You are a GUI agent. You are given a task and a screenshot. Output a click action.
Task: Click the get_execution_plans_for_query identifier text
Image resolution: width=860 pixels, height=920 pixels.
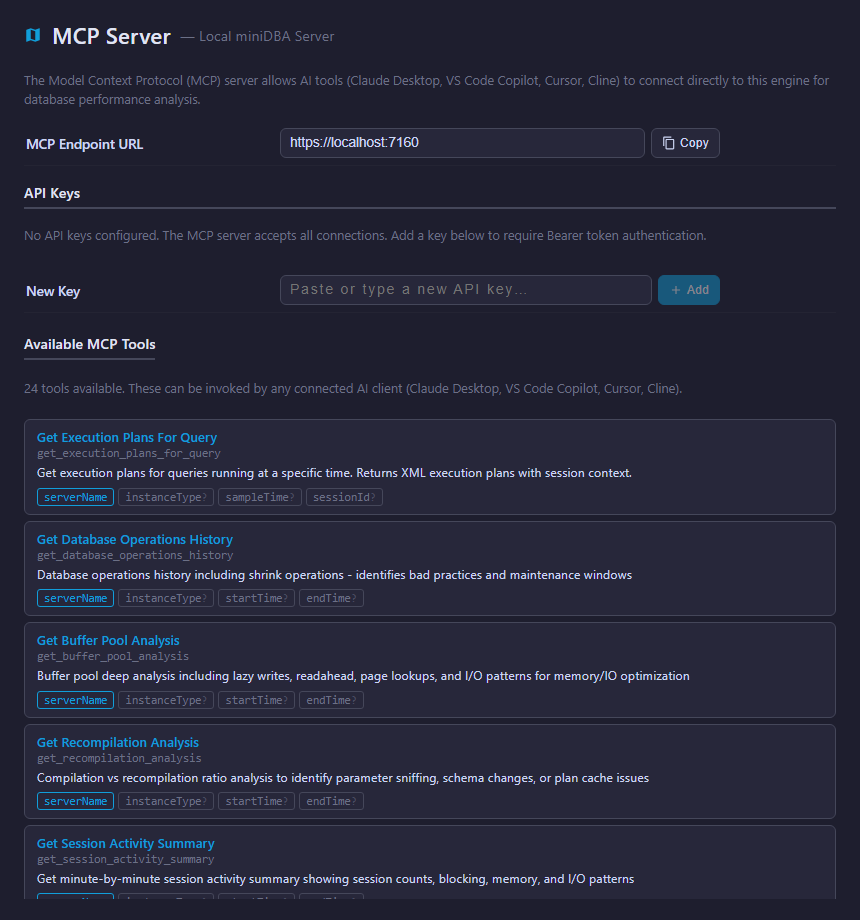click(x=128, y=453)
